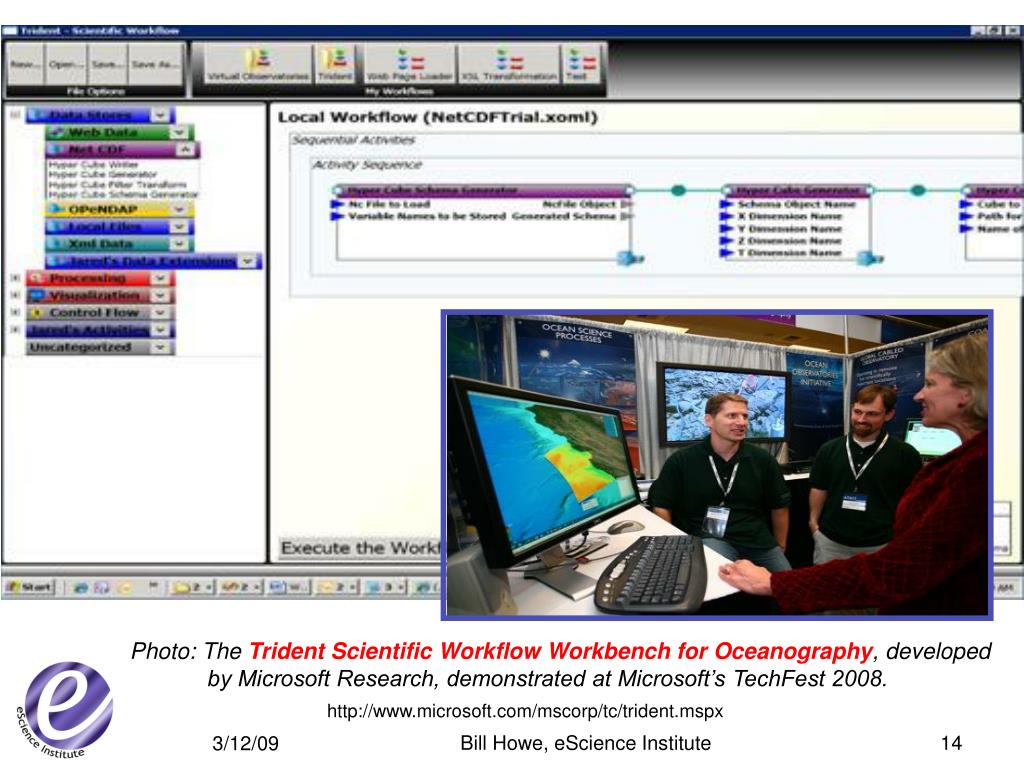Click the Ocean Science booth photo
Viewport: 1024px width, 768px height.
click(717, 465)
